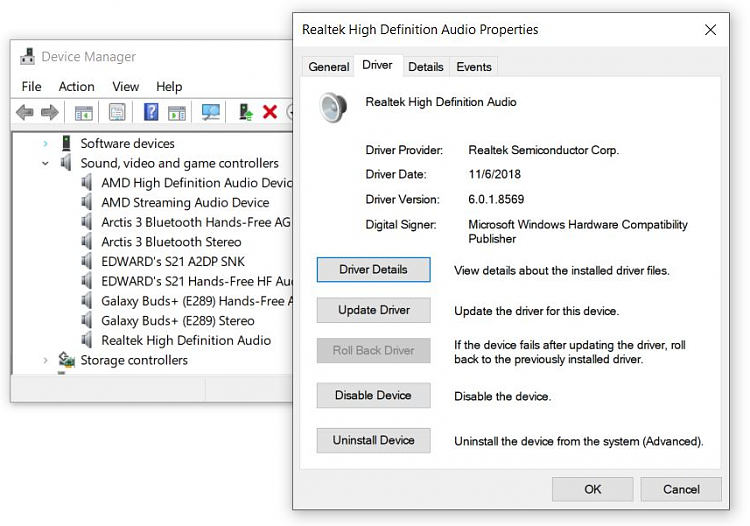Click 'Uninstall the device from the system (Advanced).' text
Screen dimensions: 750x526
pos(579,441)
